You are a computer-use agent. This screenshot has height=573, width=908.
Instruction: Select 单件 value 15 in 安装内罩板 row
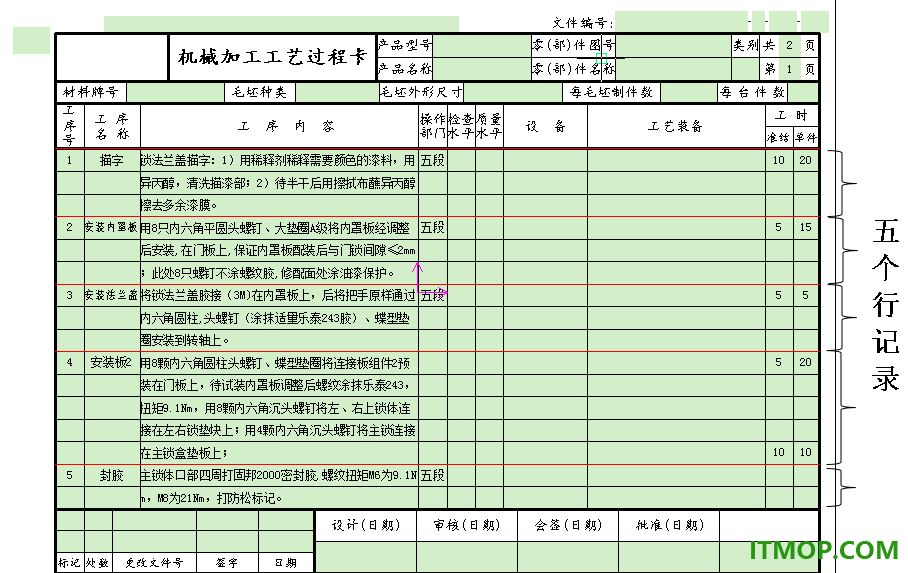[806, 228]
